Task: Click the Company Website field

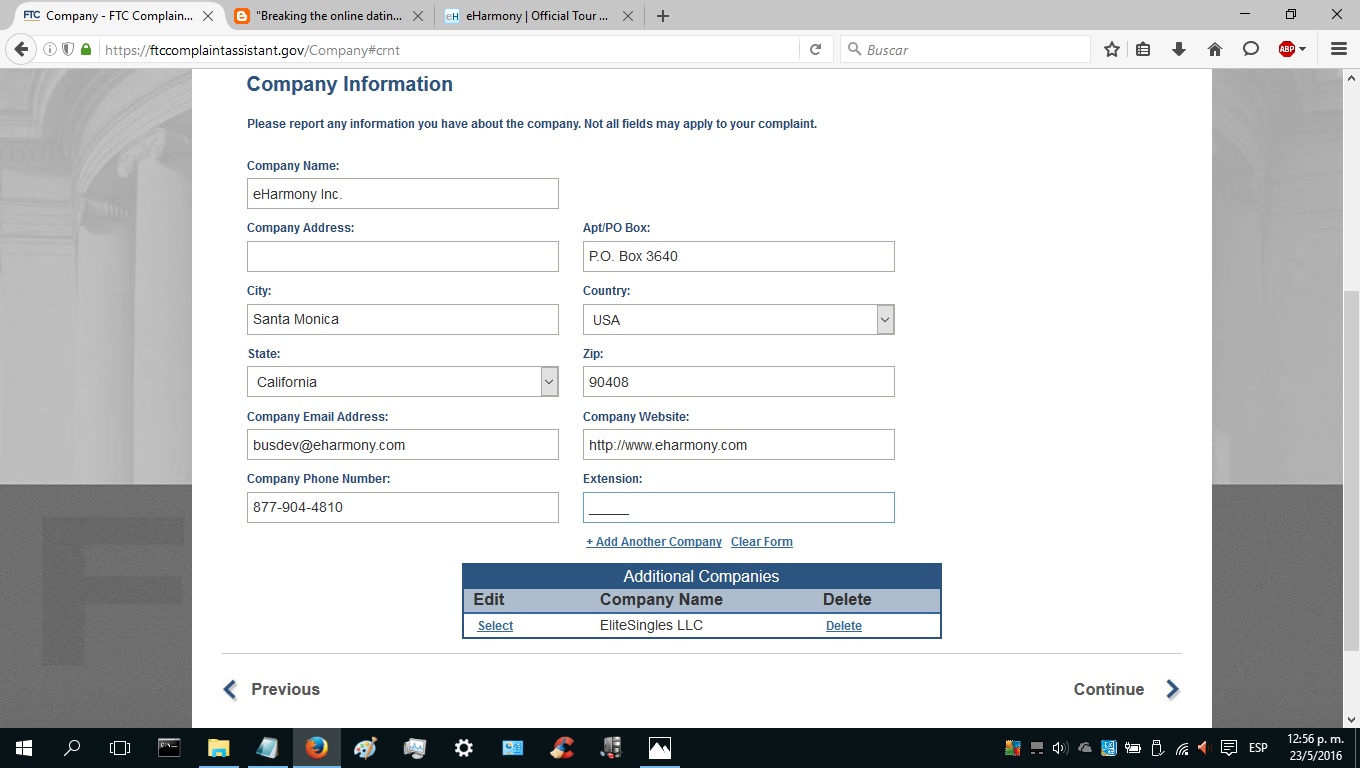Action: click(739, 444)
